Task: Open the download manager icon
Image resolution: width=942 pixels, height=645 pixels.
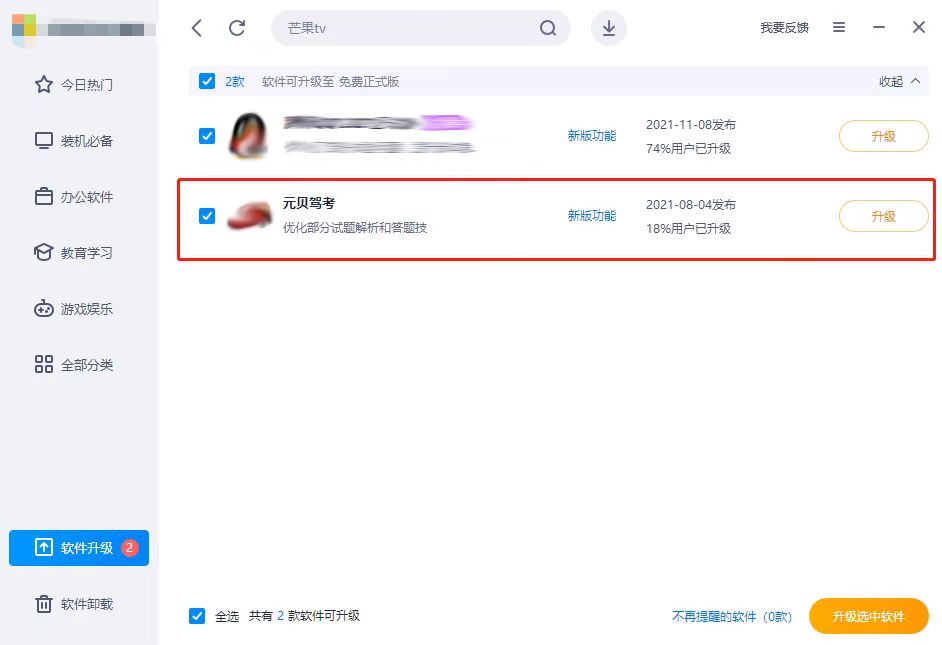Action: click(x=609, y=28)
